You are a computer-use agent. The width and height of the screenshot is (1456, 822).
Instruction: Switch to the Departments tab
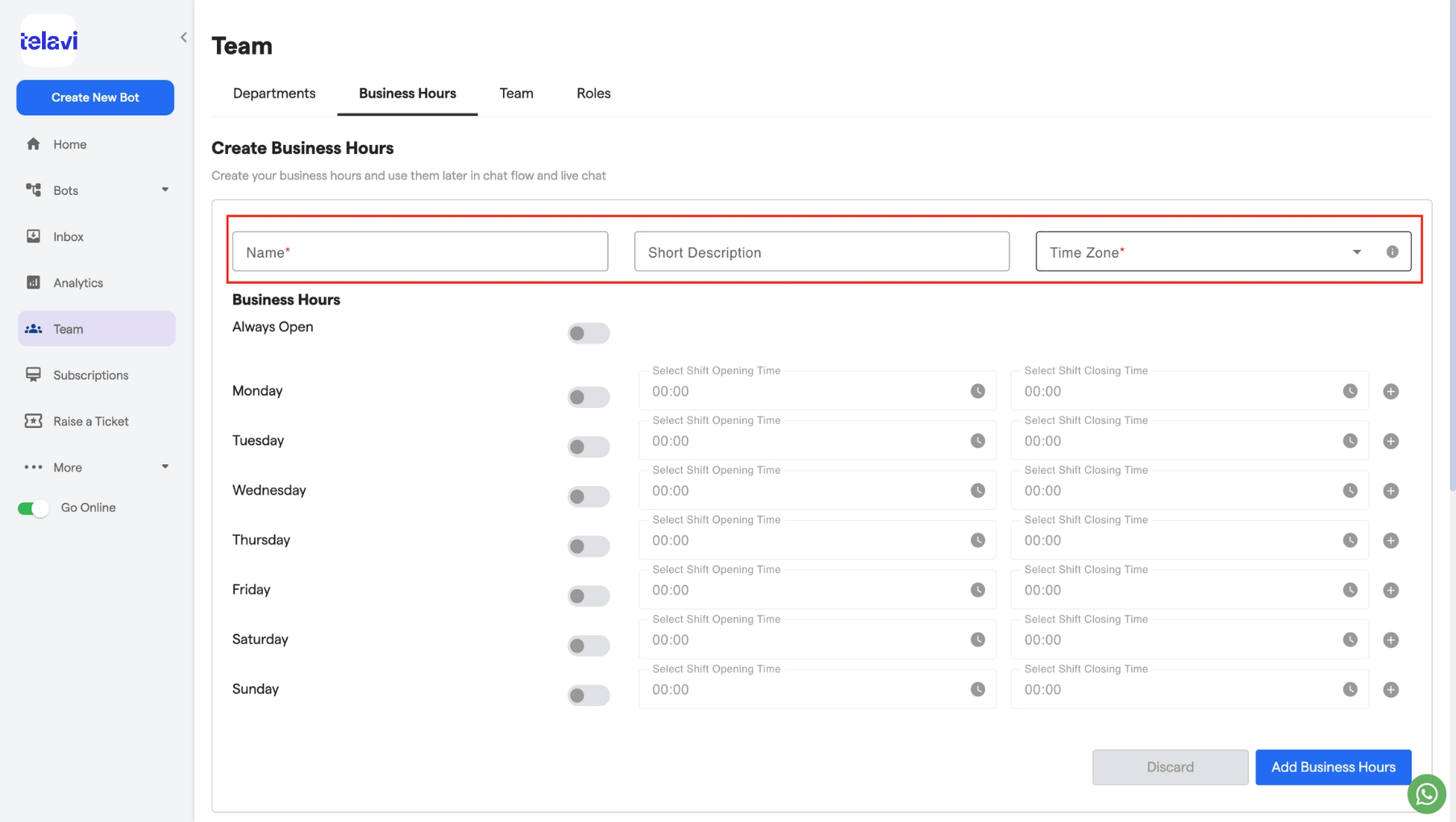(274, 93)
